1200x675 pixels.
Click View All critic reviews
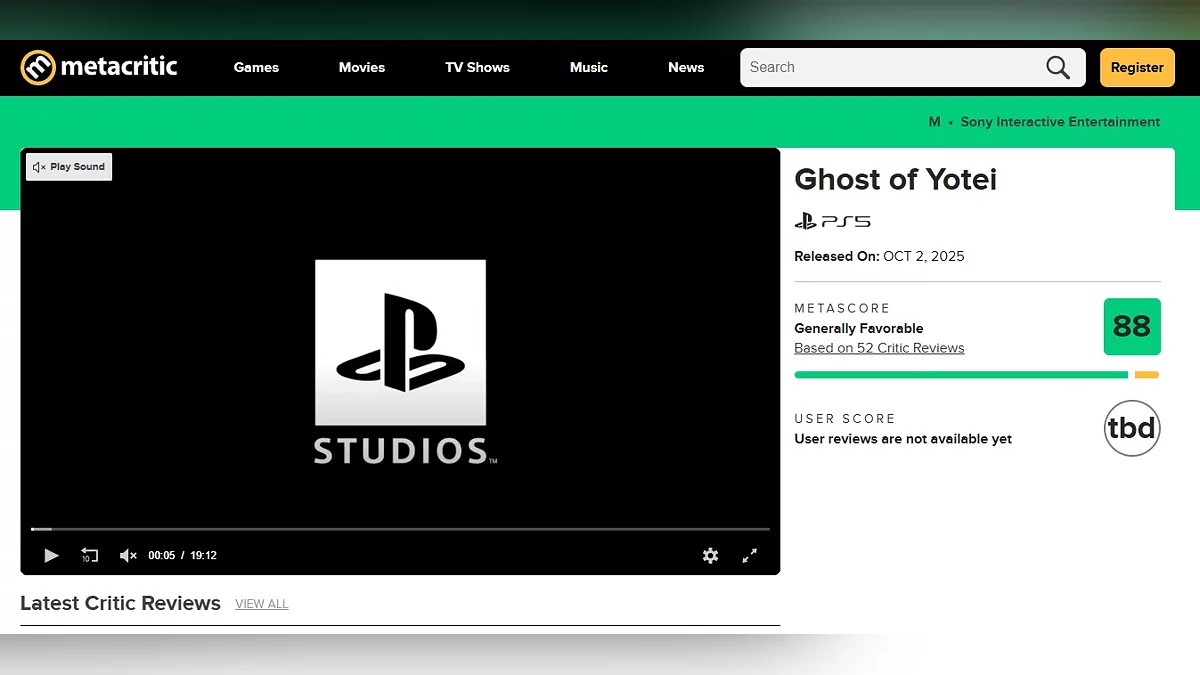click(x=262, y=604)
